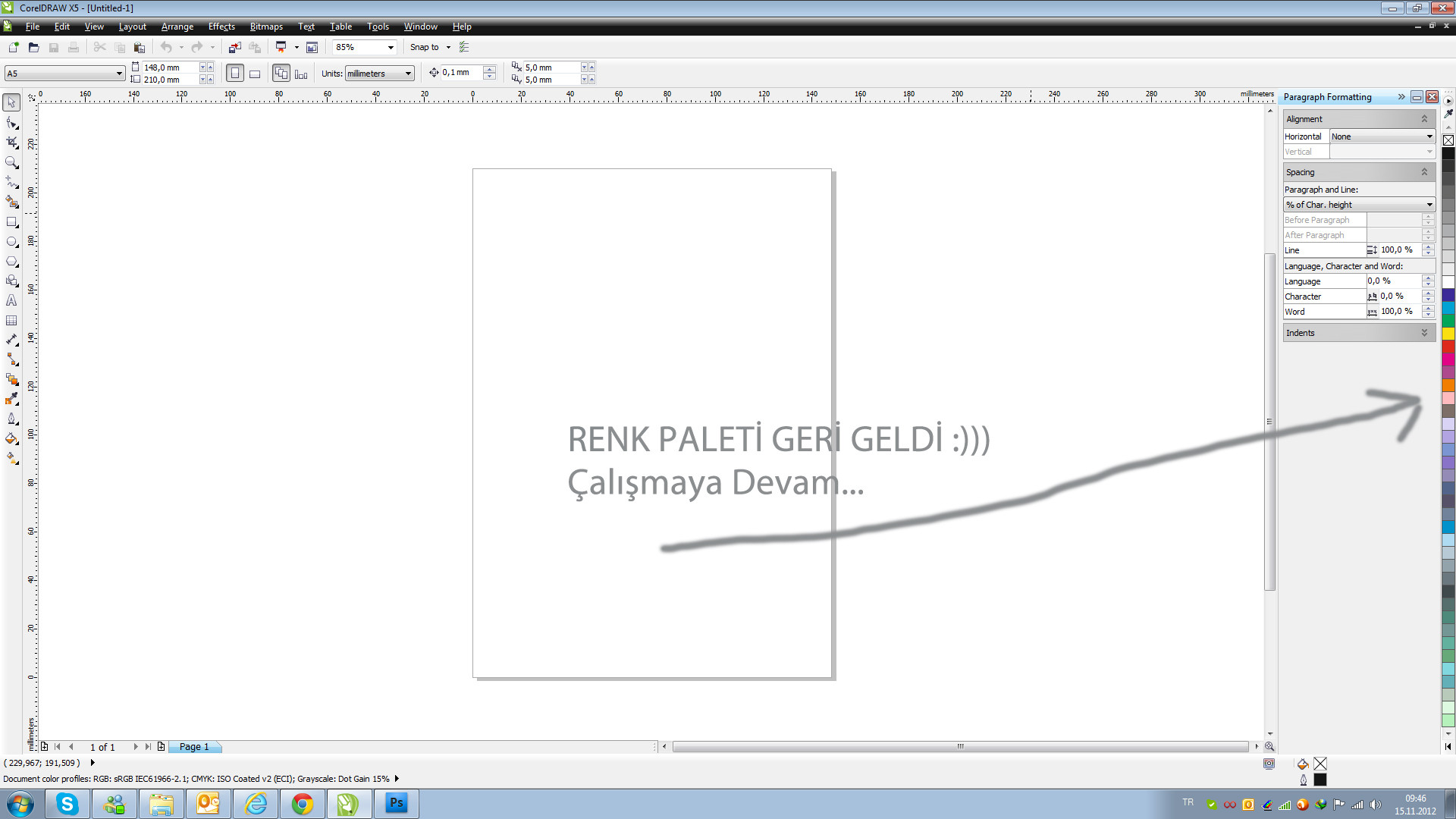
Task: Open the A5 page size dropdown
Action: 119,74
